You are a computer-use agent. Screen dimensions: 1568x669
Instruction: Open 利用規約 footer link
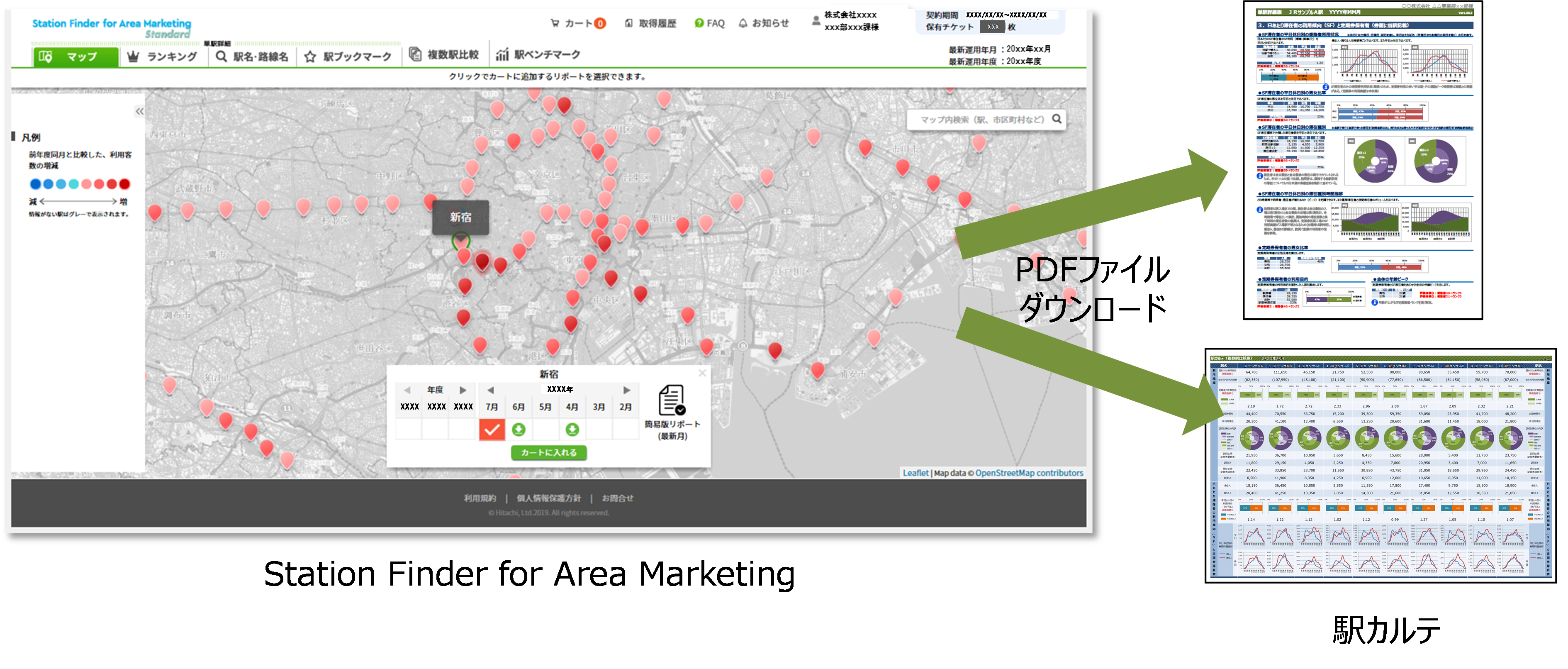tap(480, 498)
